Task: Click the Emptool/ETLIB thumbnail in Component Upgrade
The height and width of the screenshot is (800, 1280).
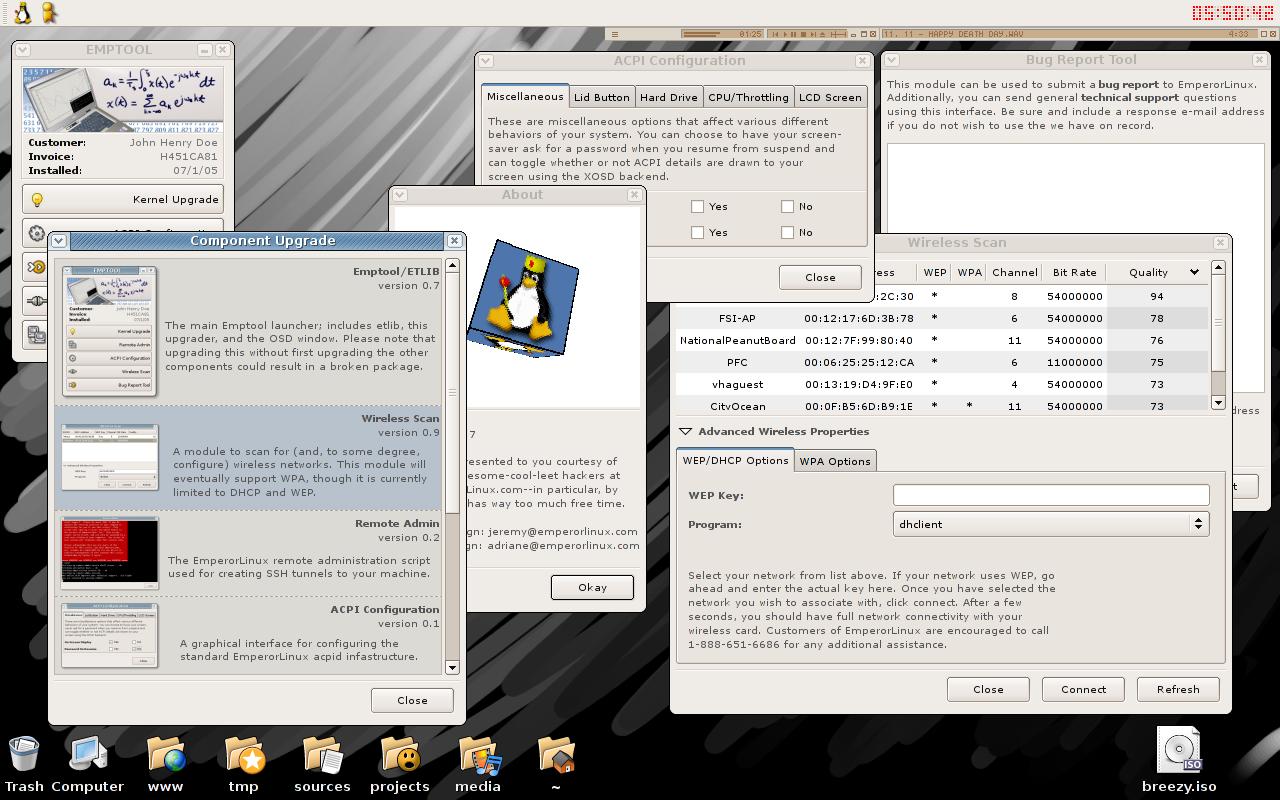Action: click(109, 331)
